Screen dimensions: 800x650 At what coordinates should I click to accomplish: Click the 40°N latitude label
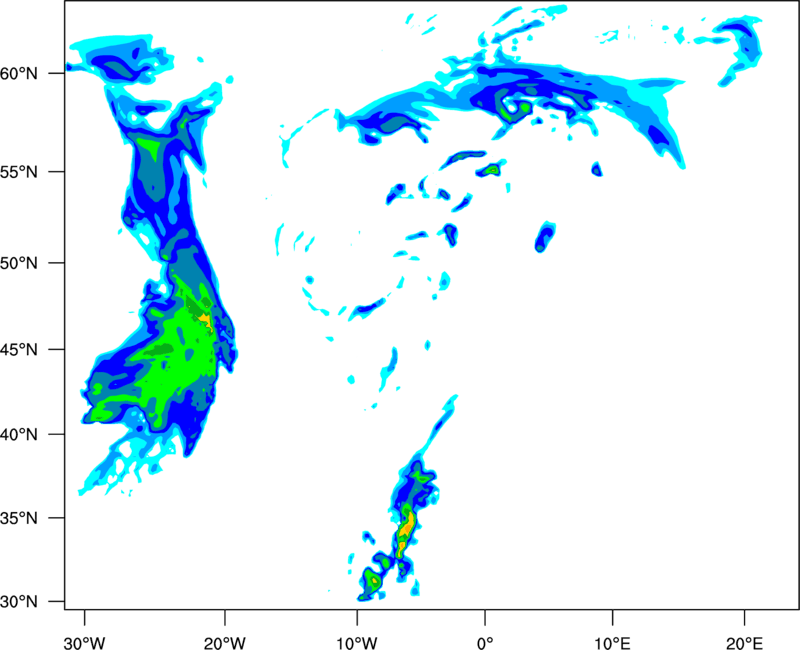pos(19,435)
